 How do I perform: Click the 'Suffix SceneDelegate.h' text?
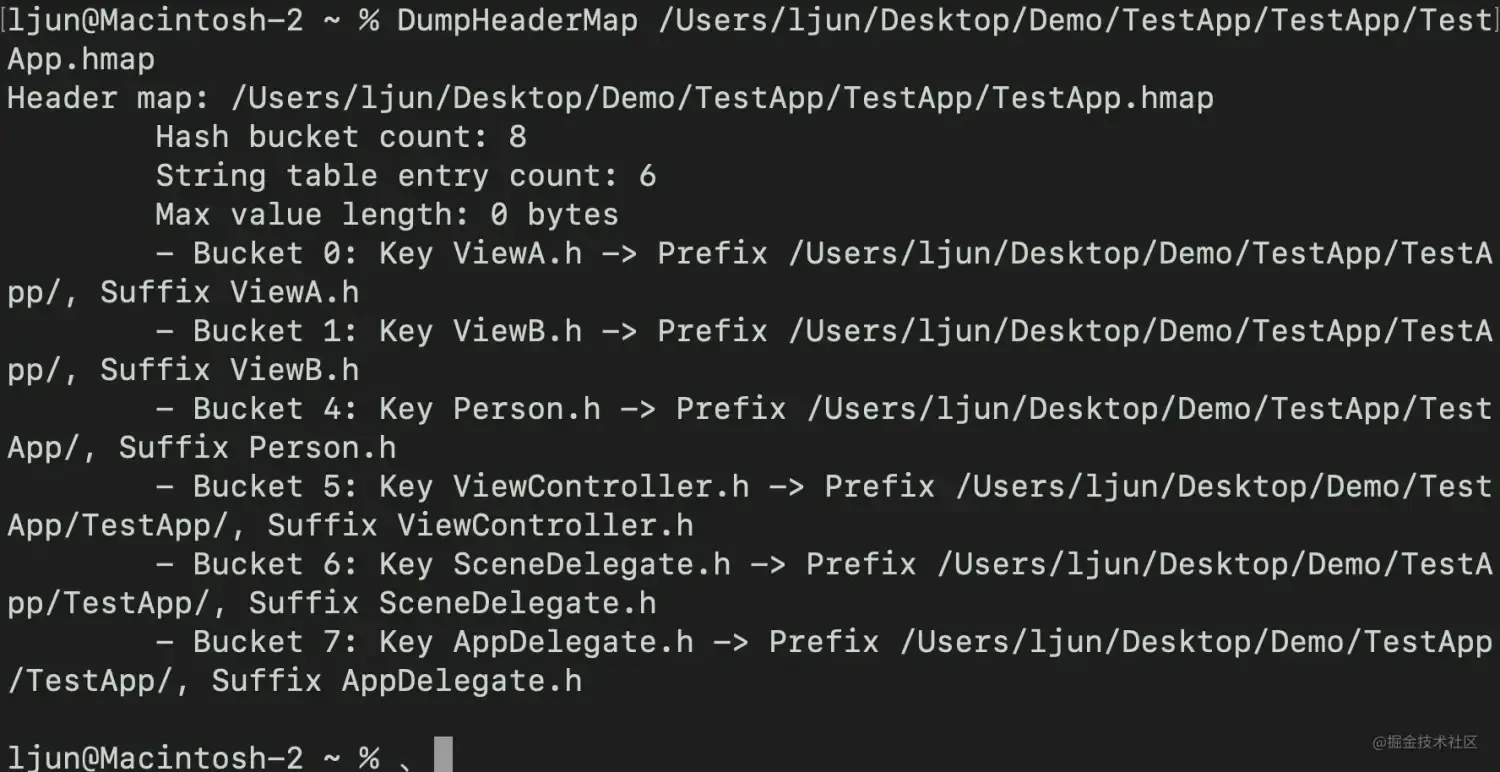tap(452, 603)
